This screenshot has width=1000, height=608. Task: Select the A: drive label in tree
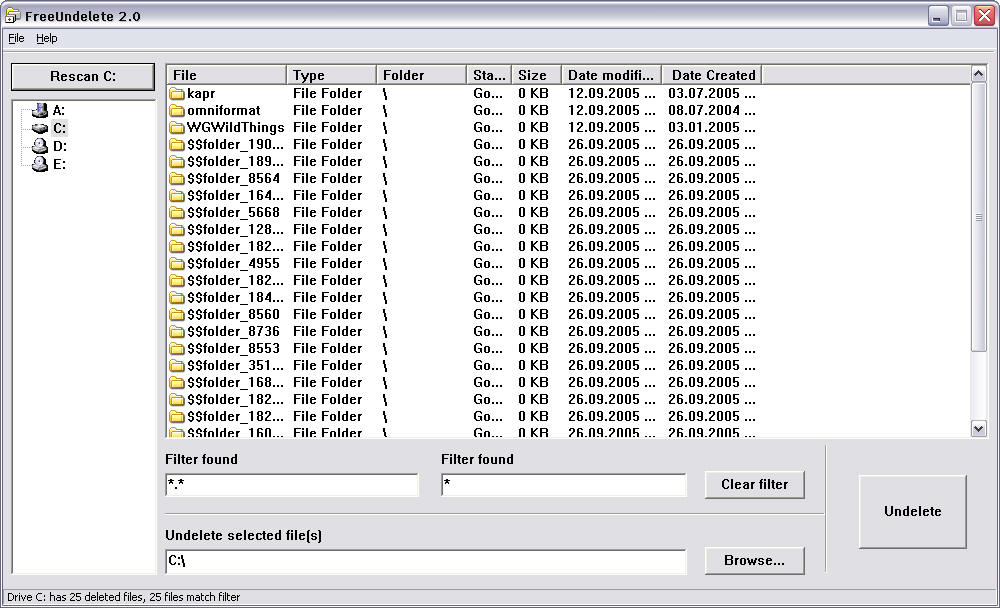point(59,110)
